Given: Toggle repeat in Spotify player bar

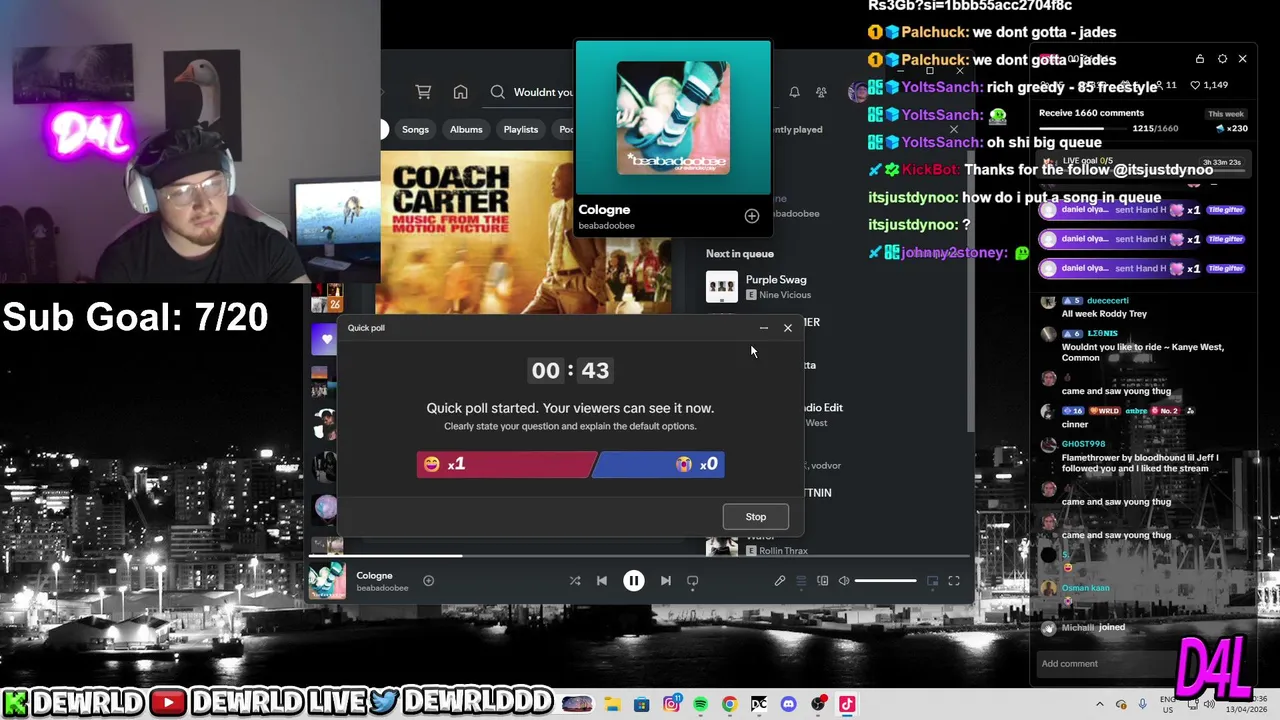Looking at the screenshot, I should tap(692, 580).
